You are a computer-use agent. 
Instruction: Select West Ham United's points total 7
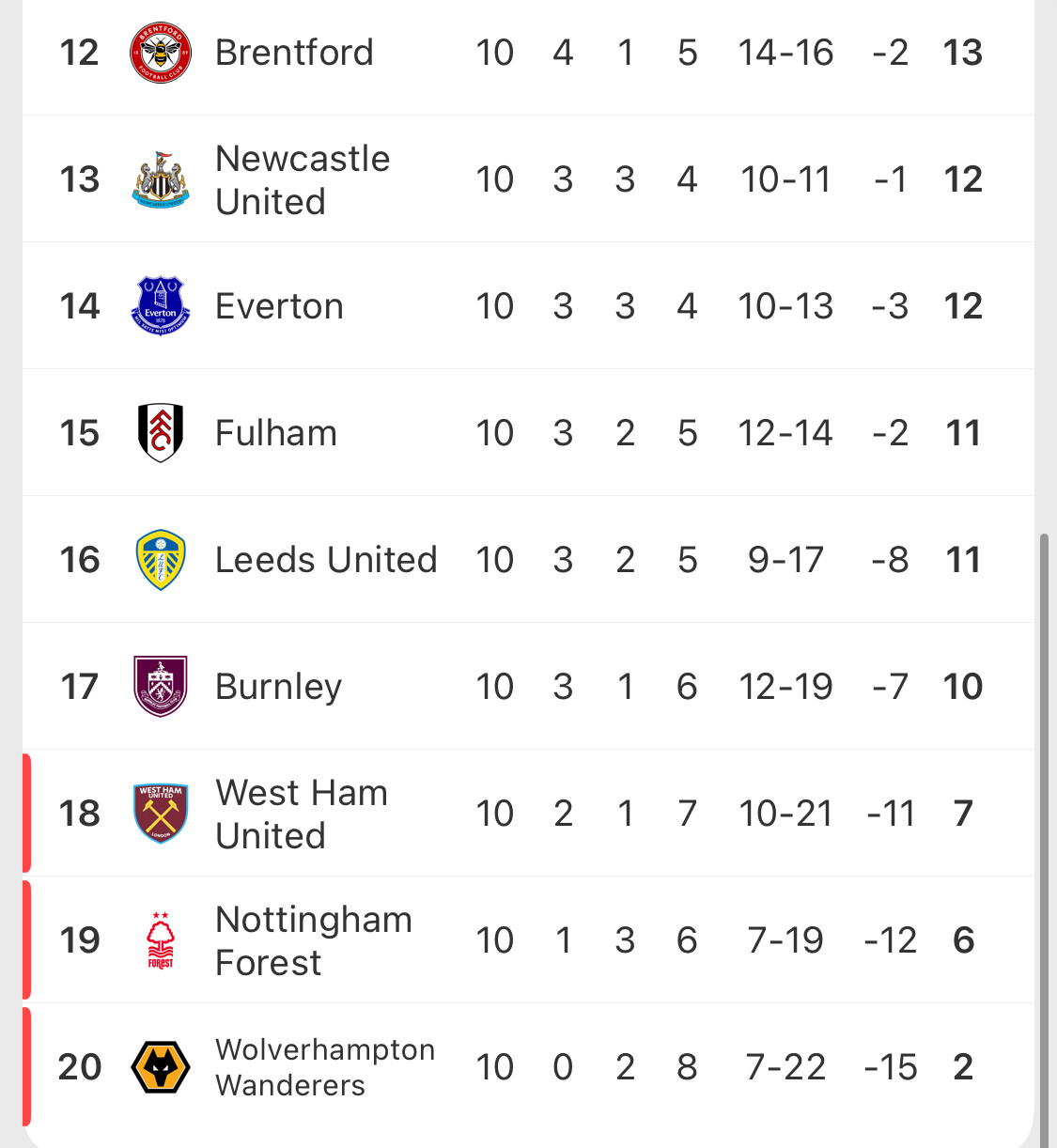click(963, 814)
